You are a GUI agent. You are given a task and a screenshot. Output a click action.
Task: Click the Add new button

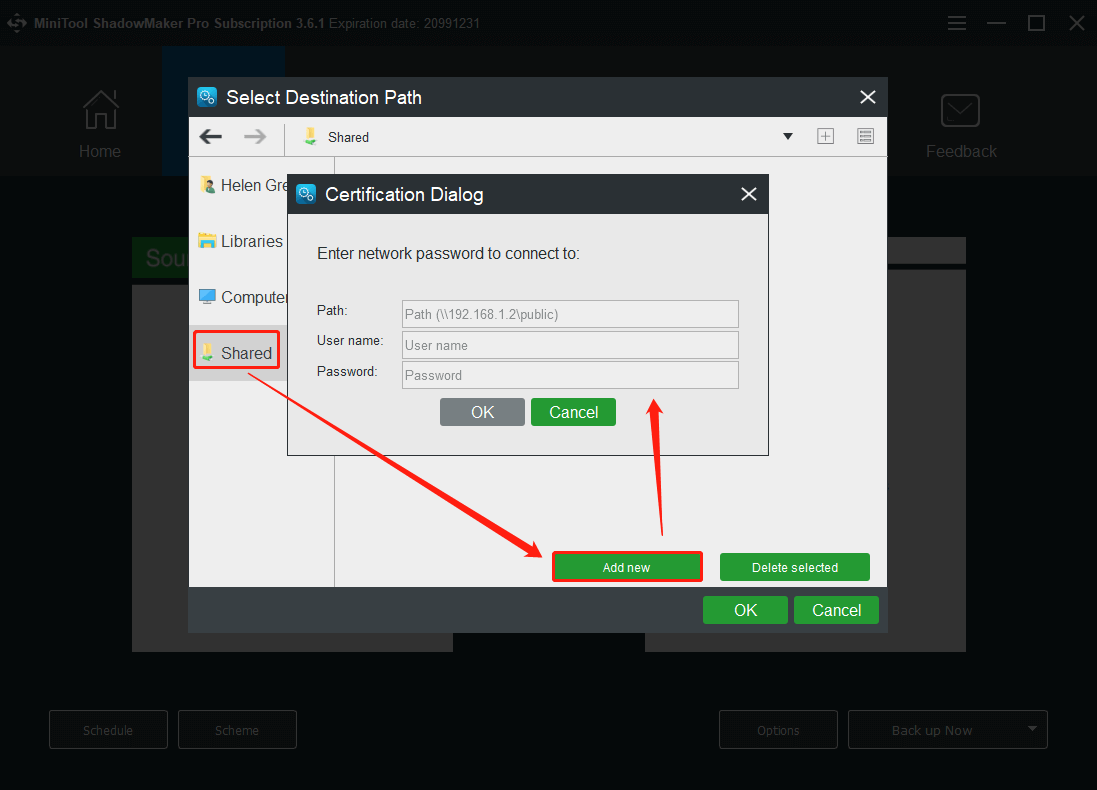coord(627,567)
